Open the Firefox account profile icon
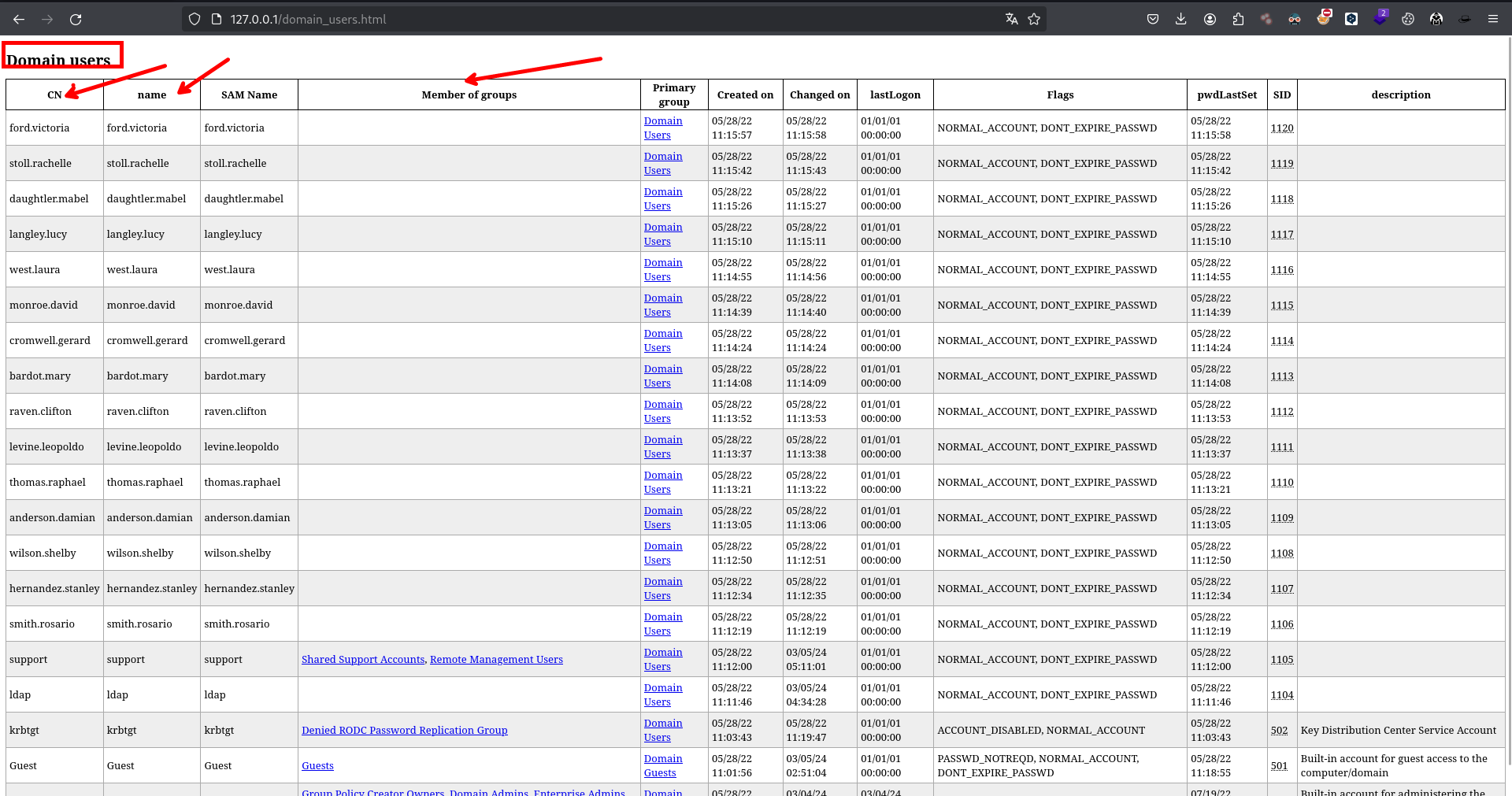 pos(1210,19)
